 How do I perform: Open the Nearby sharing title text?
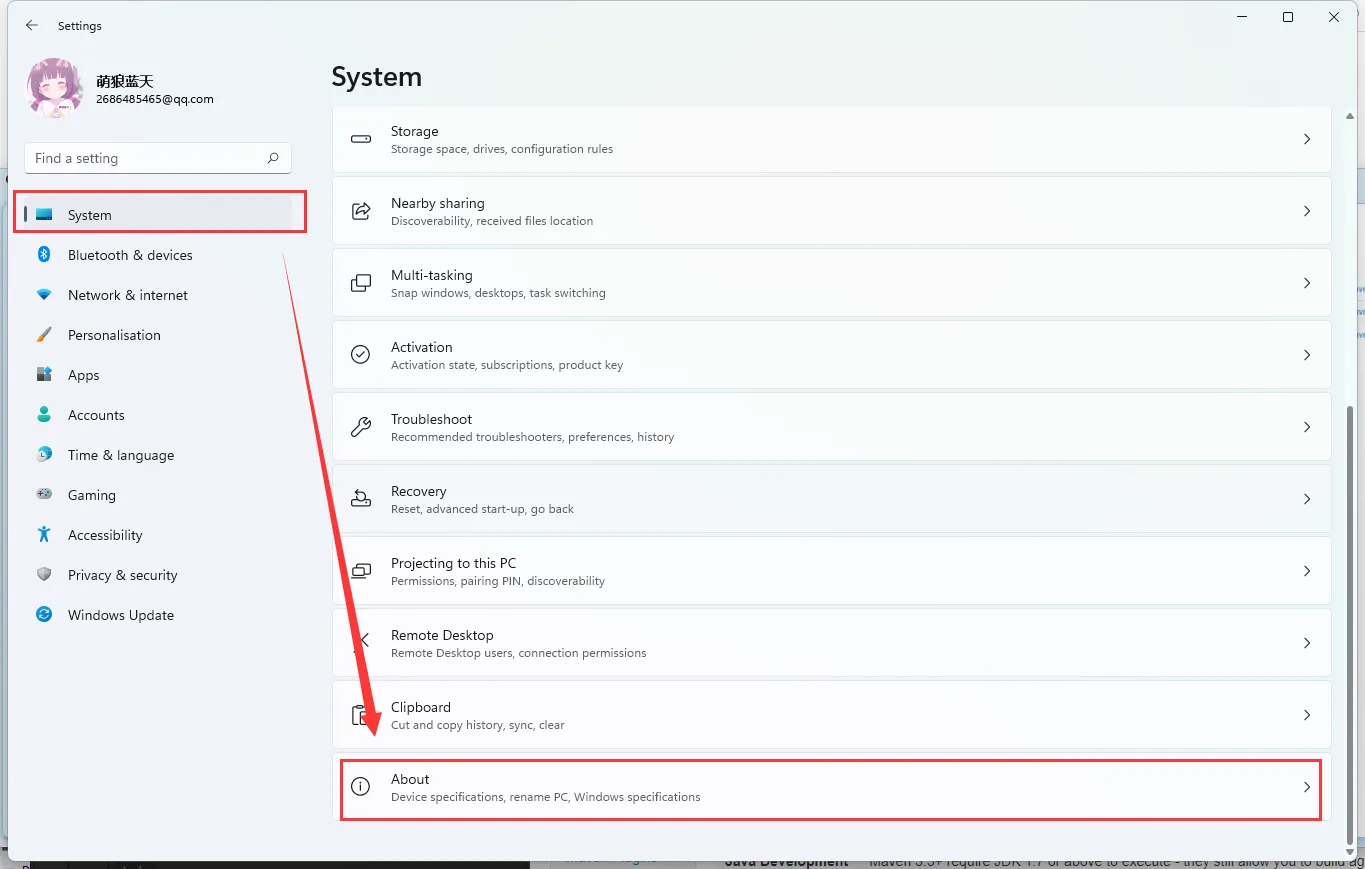(437, 203)
